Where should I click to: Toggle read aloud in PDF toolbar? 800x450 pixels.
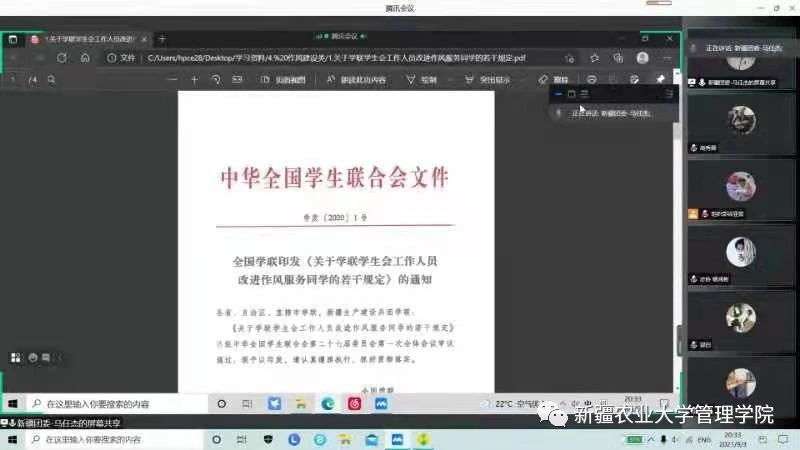[x=348, y=79]
